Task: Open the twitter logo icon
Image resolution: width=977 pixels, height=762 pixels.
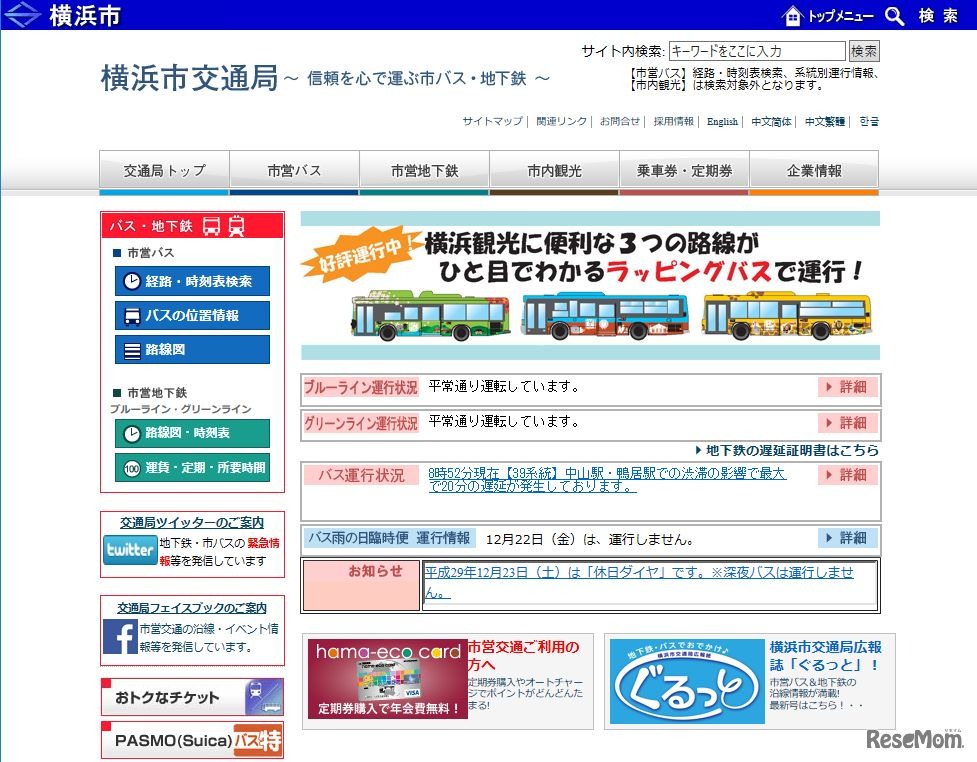Action: [x=130, y=550]
